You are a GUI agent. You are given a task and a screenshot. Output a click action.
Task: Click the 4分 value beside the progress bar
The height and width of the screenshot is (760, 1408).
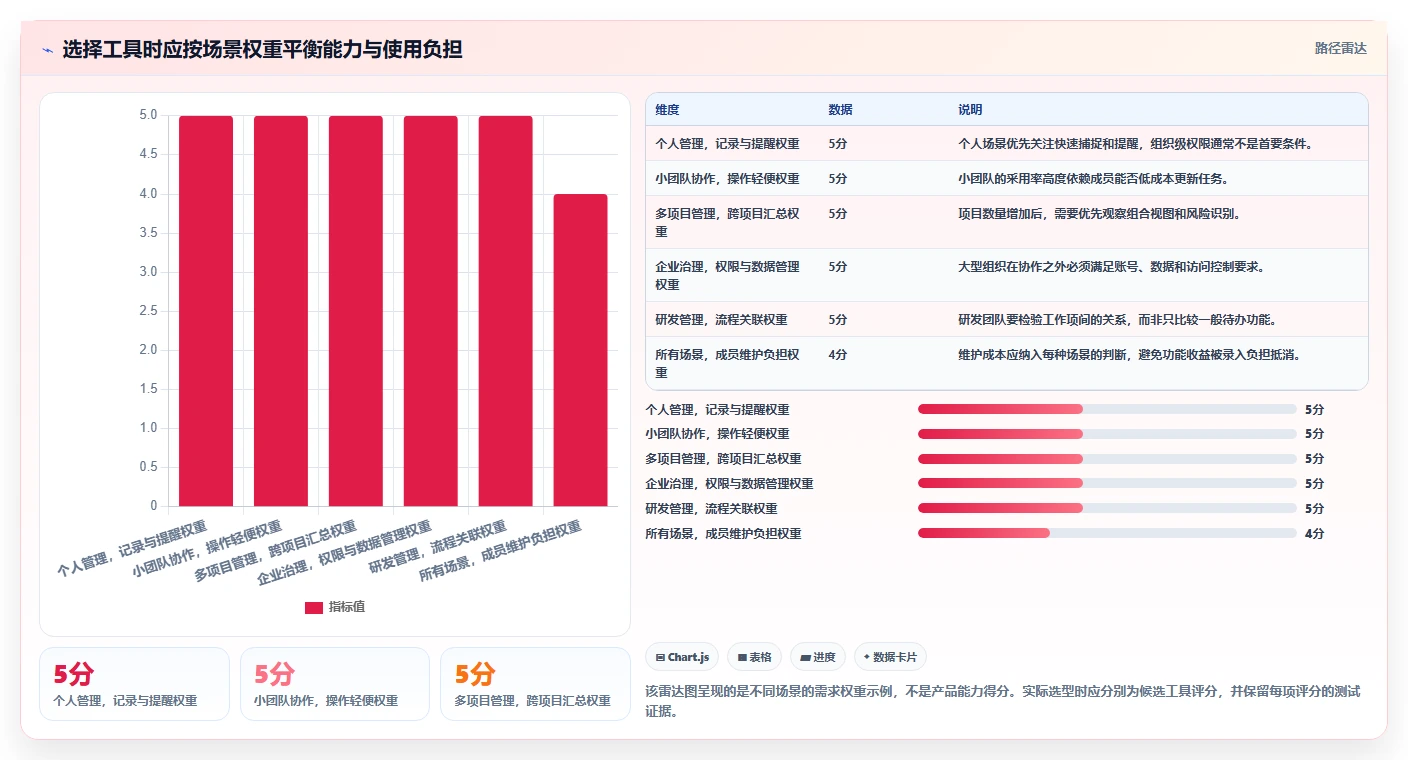(x=1314, y=534)
